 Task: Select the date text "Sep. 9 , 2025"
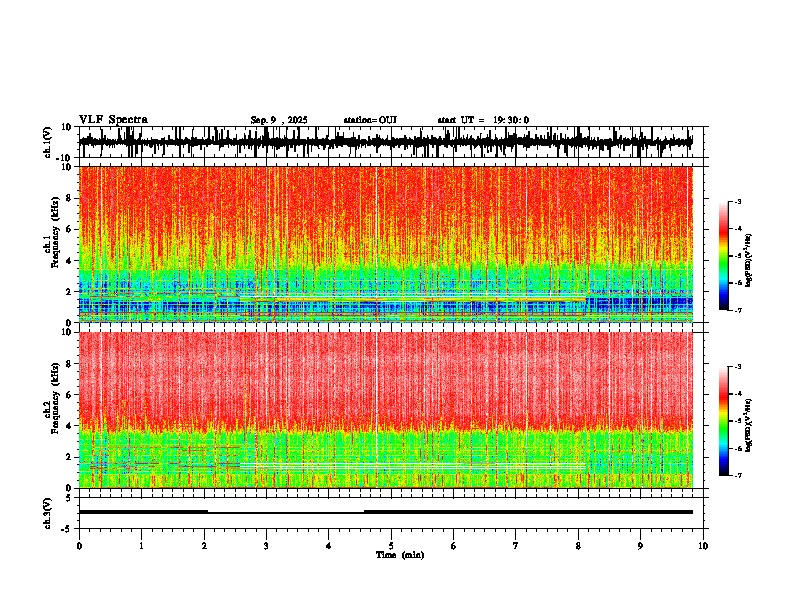click(279, 120)
